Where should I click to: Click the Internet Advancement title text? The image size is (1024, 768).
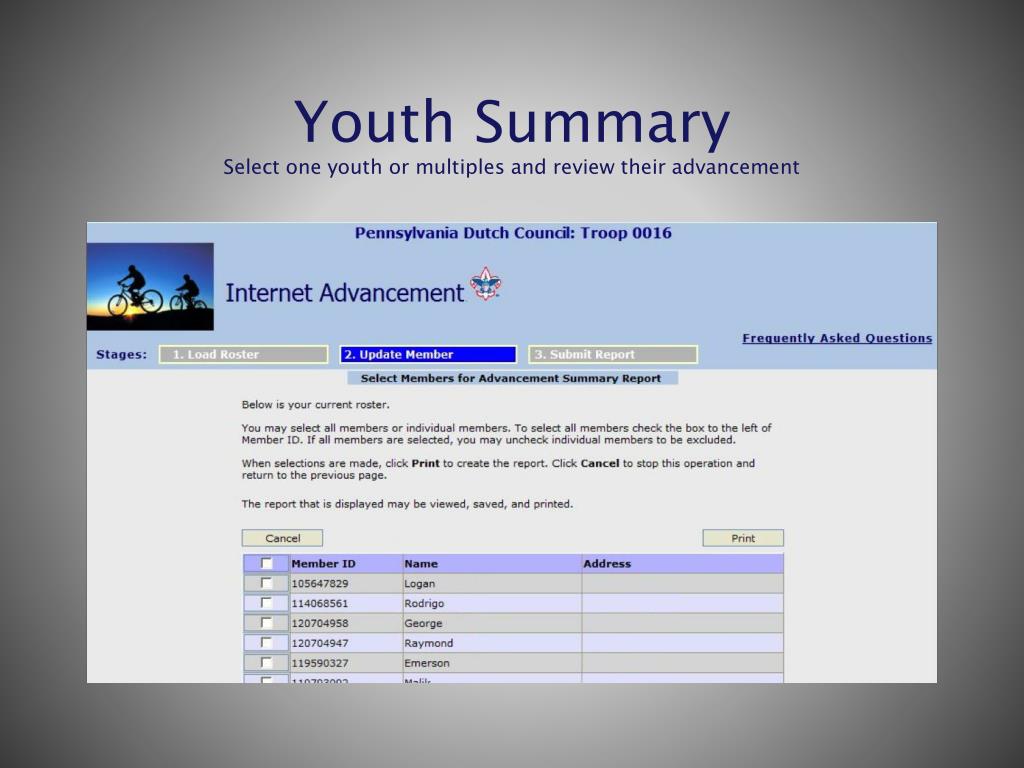click(344, 293)
